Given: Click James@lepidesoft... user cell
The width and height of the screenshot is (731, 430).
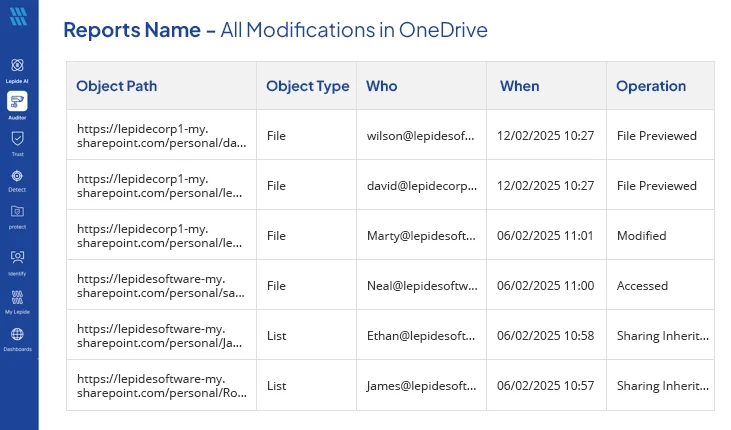Looking at the screenshot, I should (x=421, y=386).
